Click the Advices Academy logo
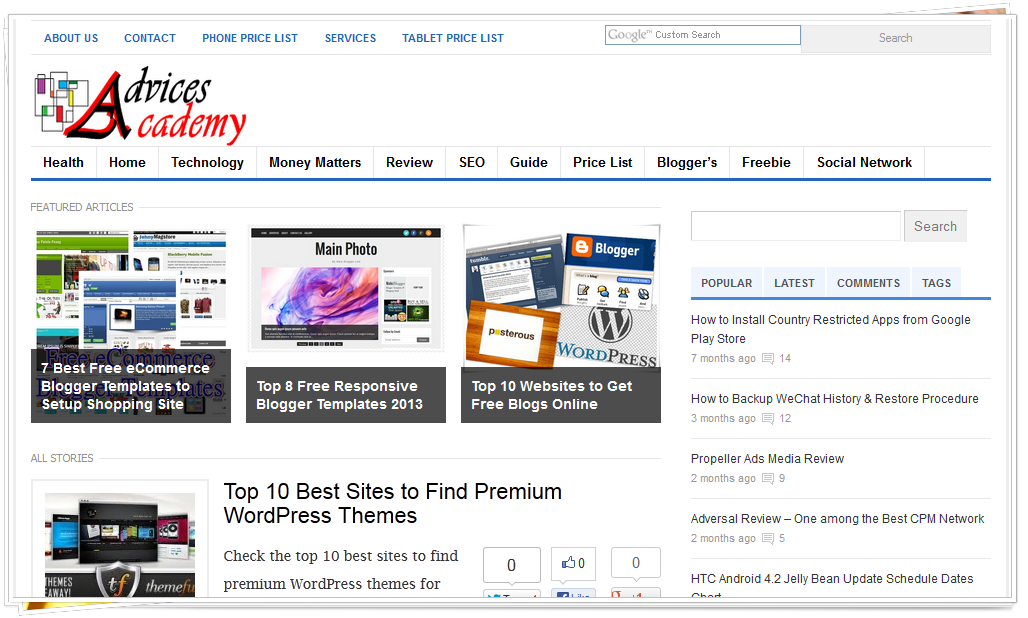The width and height of the screenshot is (1028, 618). click(x=140, y=106)
